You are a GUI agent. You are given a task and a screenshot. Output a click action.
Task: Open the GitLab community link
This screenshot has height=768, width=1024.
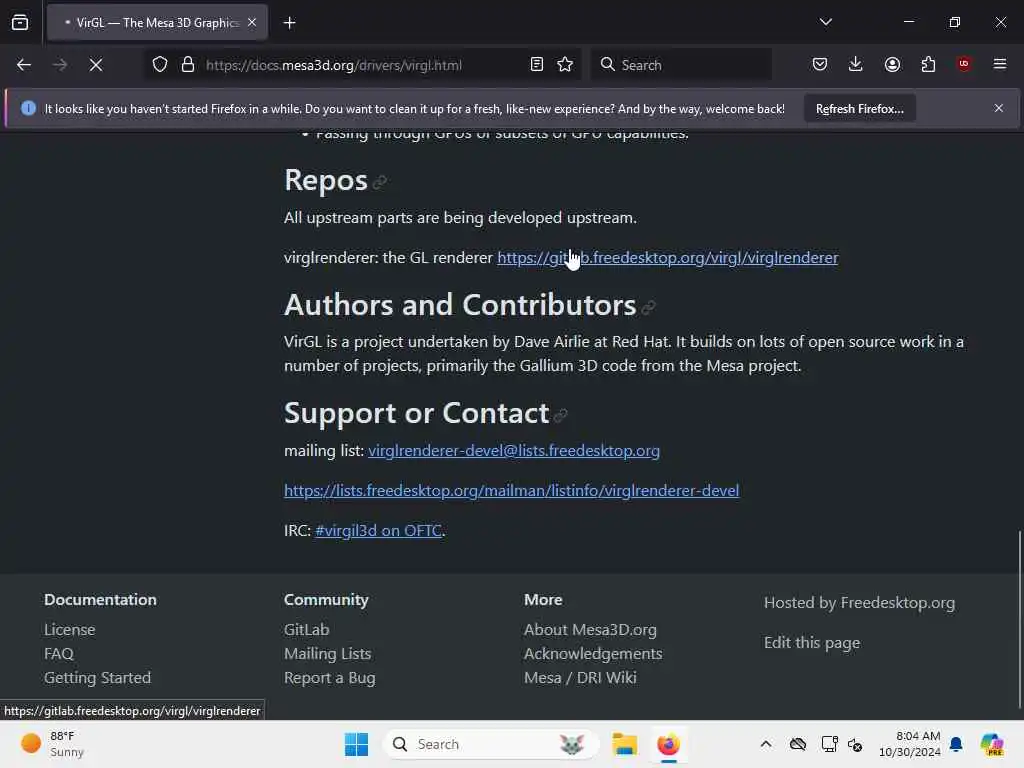(x=306, y=630)
